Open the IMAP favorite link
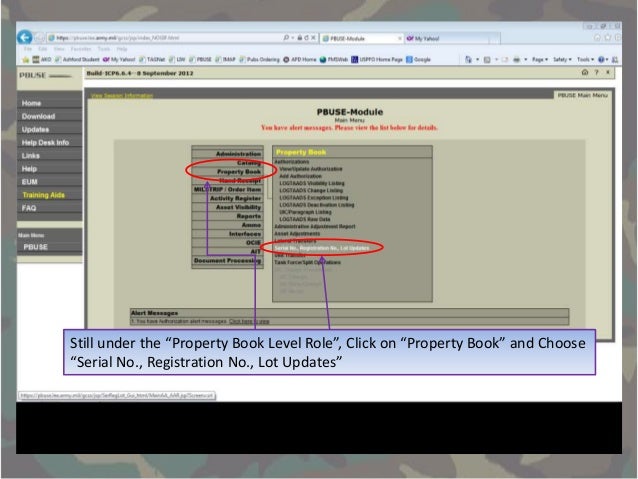The height and width of the screenshot is (479, 638). (225, 59)
